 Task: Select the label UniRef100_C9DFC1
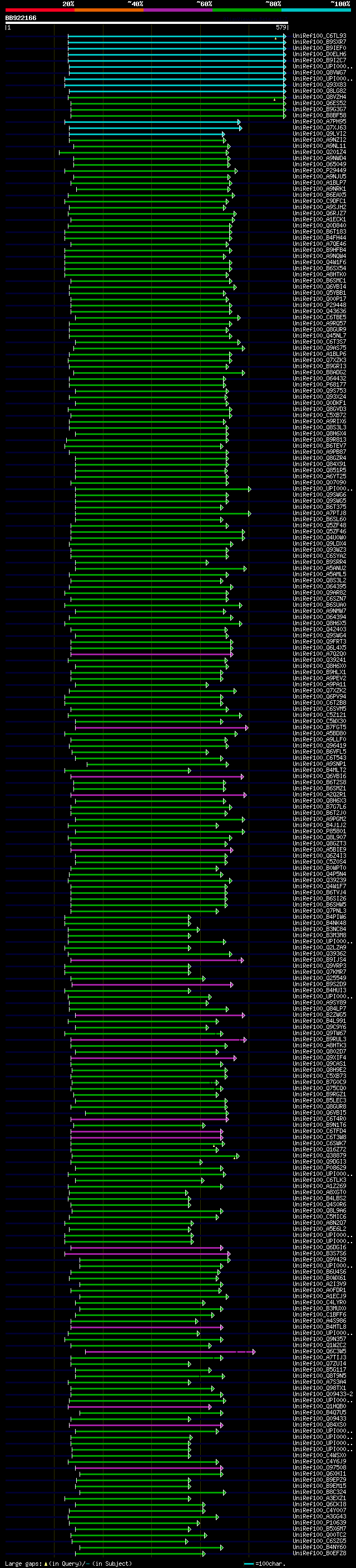pyautogui.click(x=319, y=201)
